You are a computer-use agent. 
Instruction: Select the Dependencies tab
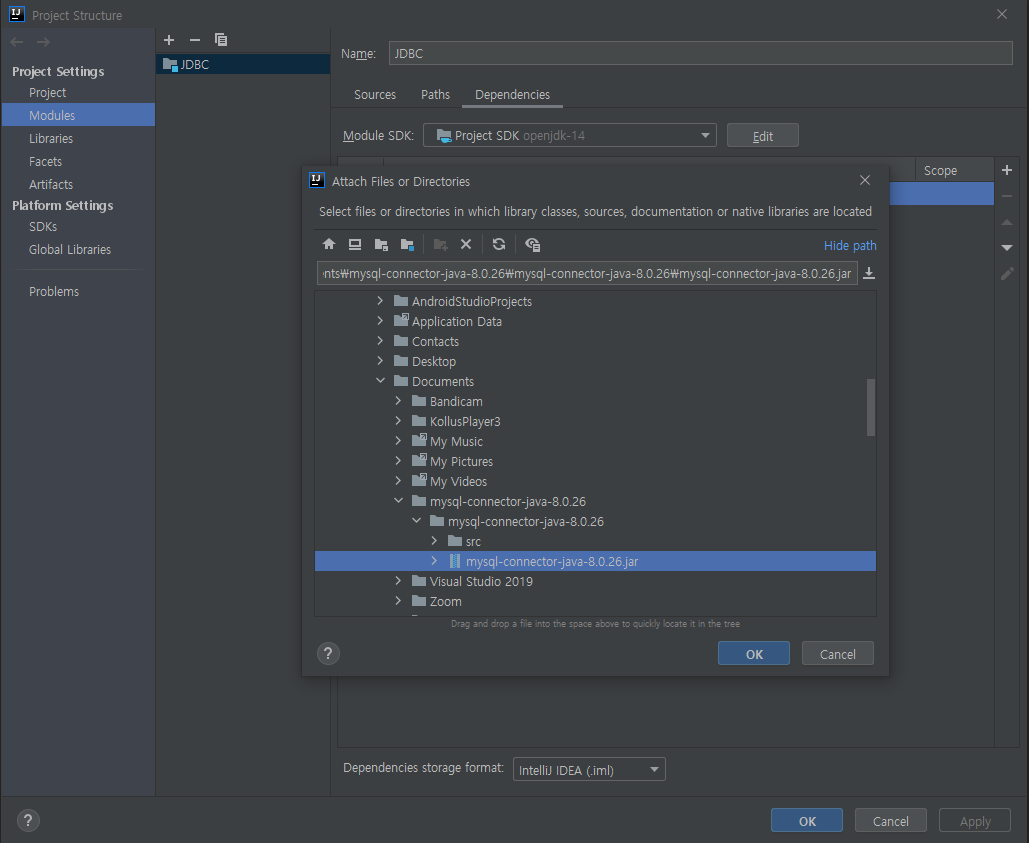(512, 94)
